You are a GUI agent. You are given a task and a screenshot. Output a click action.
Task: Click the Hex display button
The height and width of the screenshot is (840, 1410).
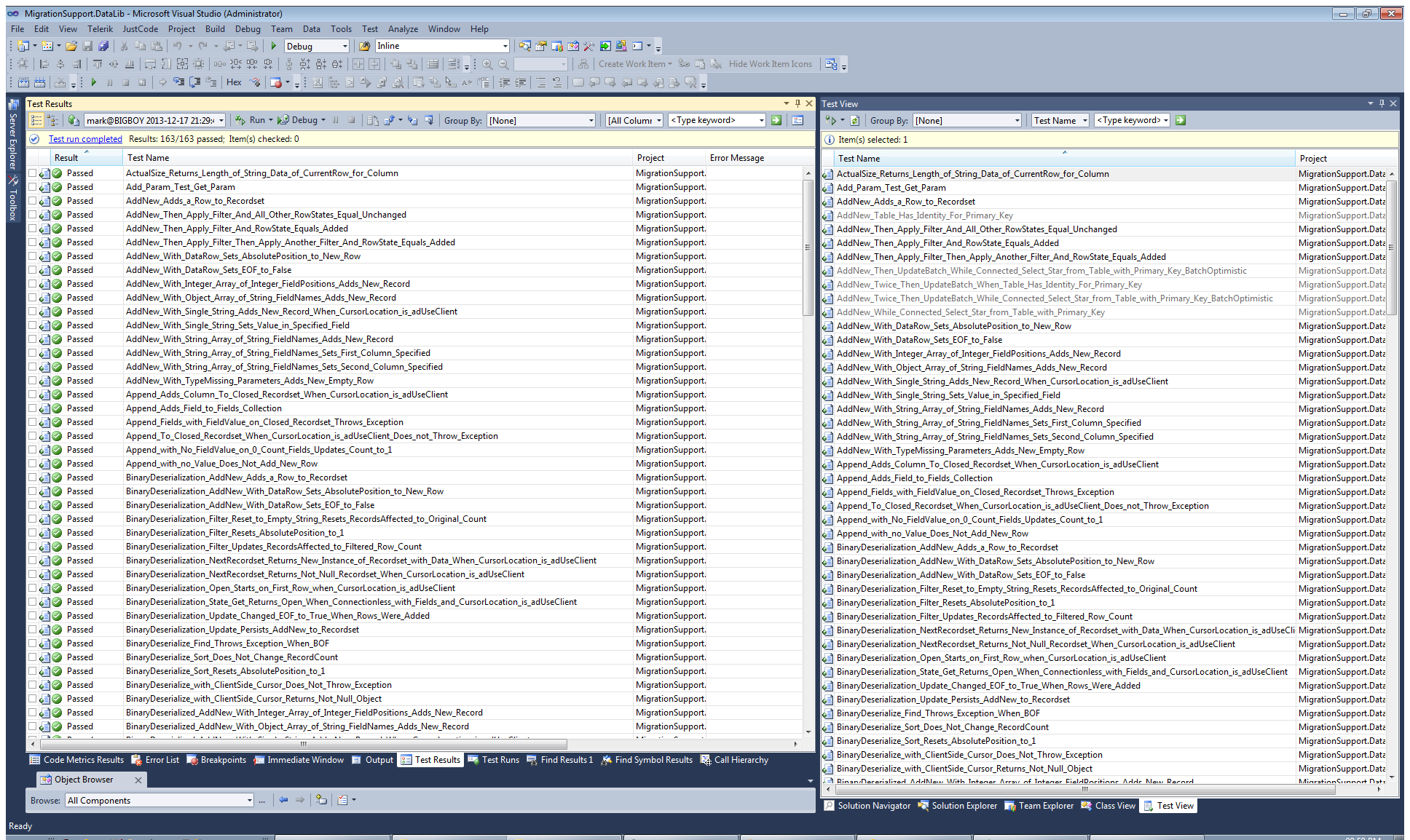pyautogui.click(x=234, y=82)
